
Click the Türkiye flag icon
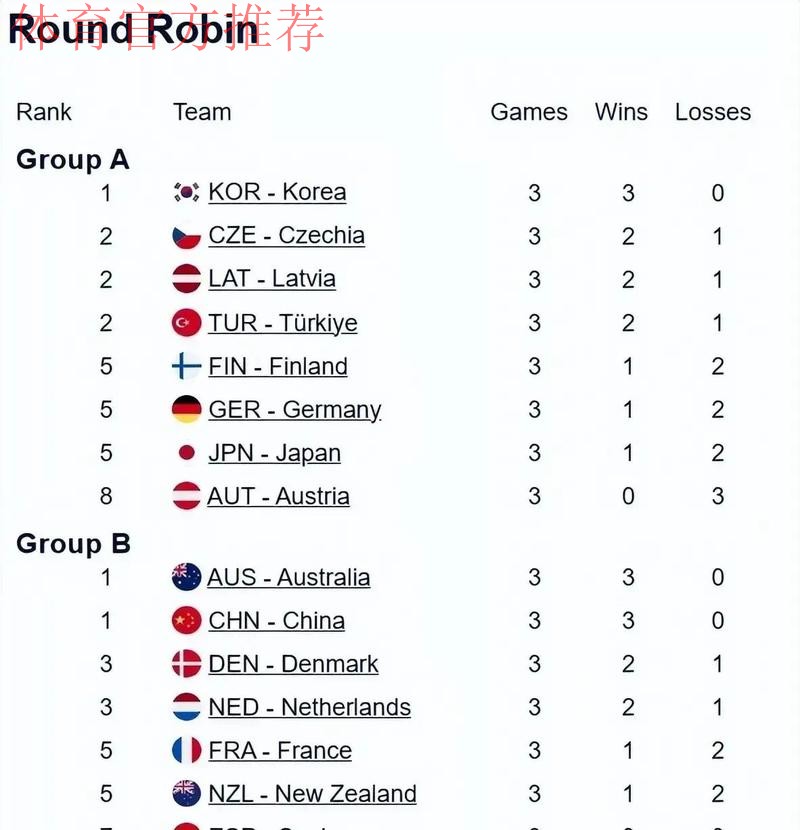186,323
